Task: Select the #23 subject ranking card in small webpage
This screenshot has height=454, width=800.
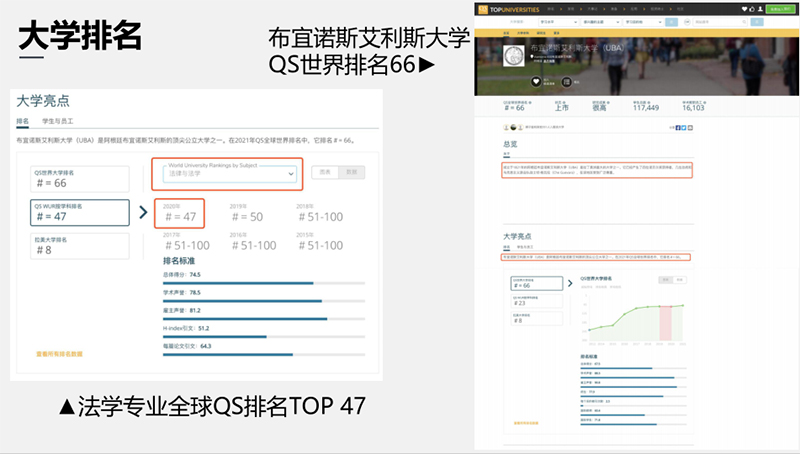Action: [x=537, y=301]
